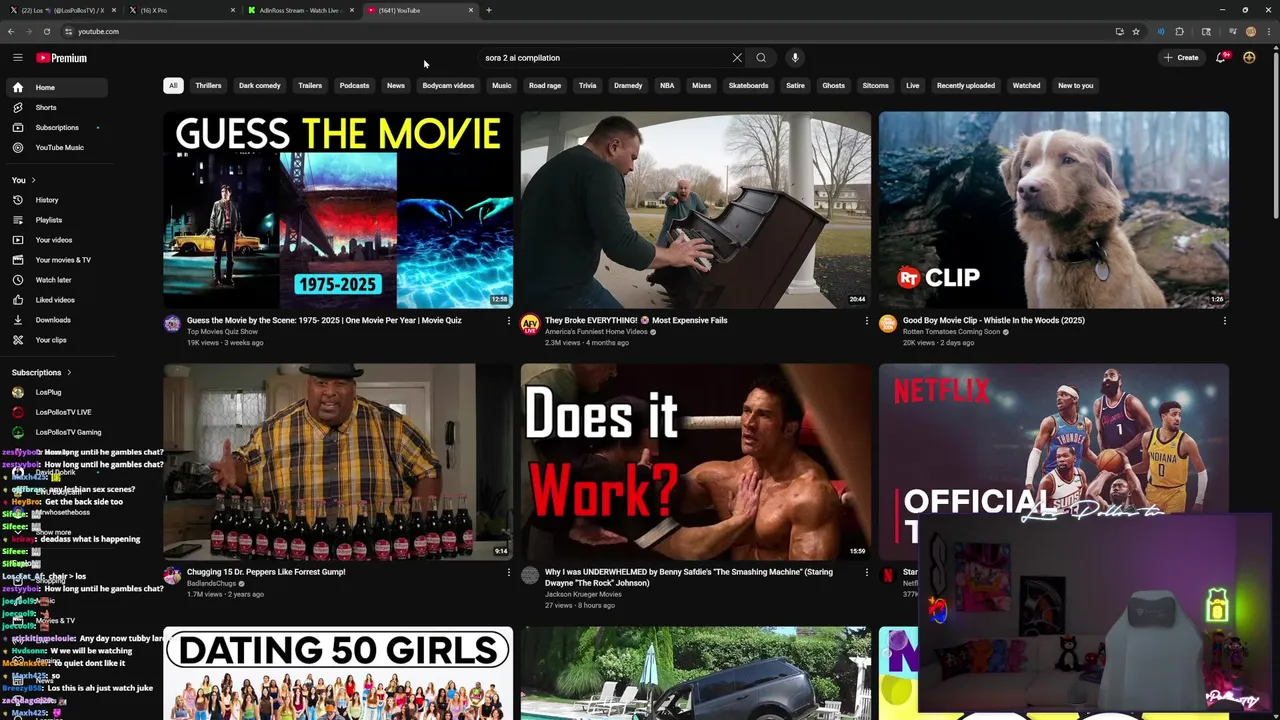Play the piano fails video thumbnail
The width and height of the screenshot is (1280, 720).
click(x=696, y=210)
